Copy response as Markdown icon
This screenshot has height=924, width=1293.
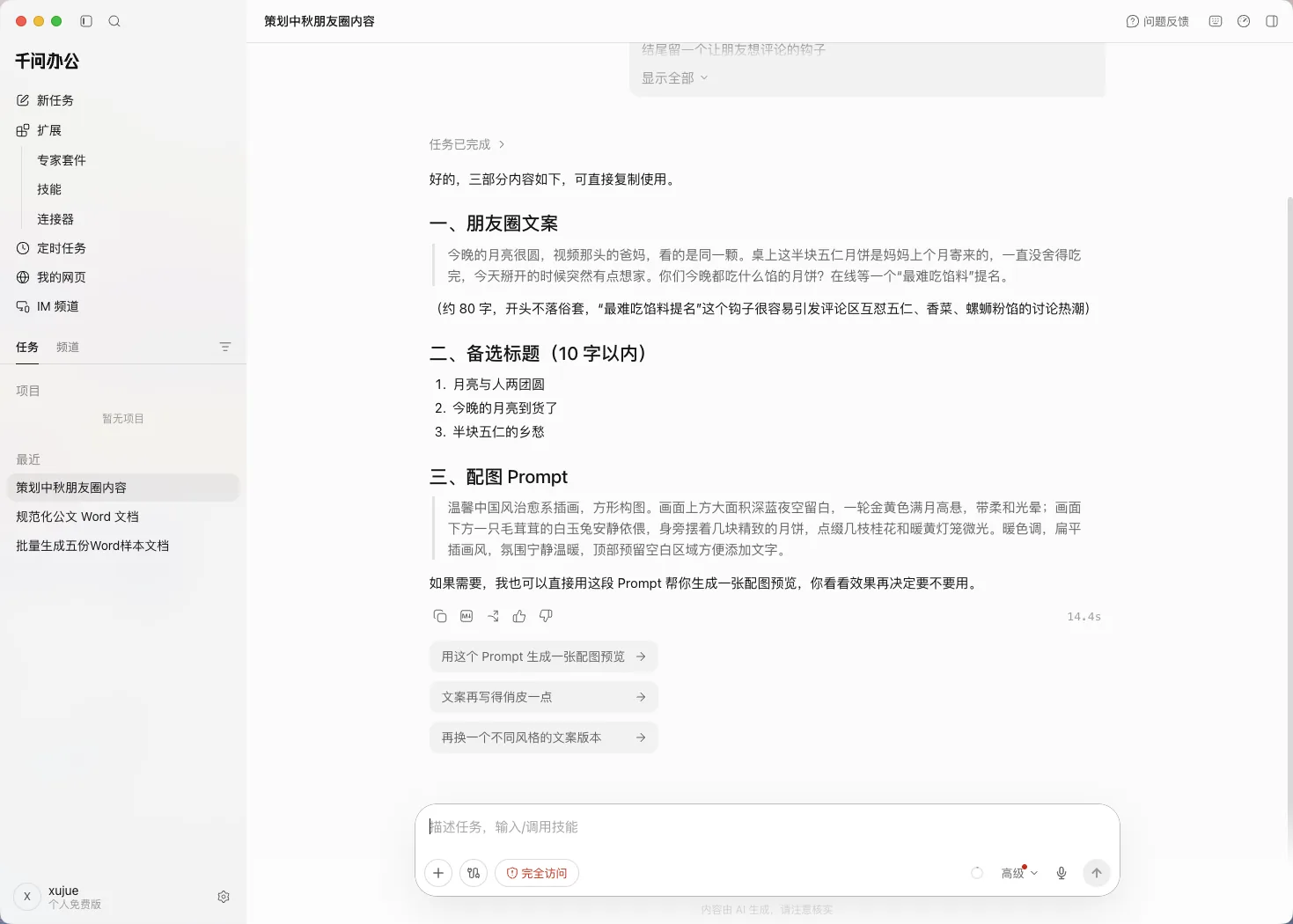click(467, 616)
